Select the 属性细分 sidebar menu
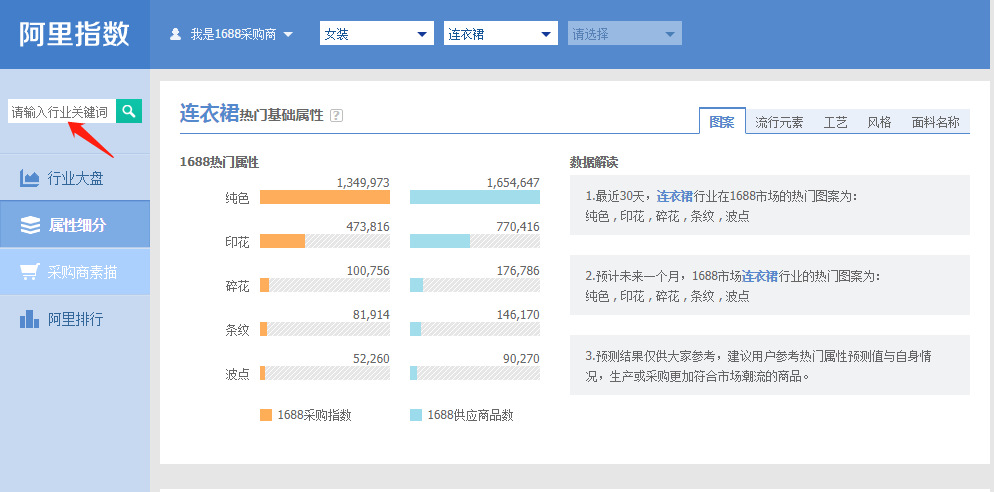994x492 pixels. click(x=75, y=224)
